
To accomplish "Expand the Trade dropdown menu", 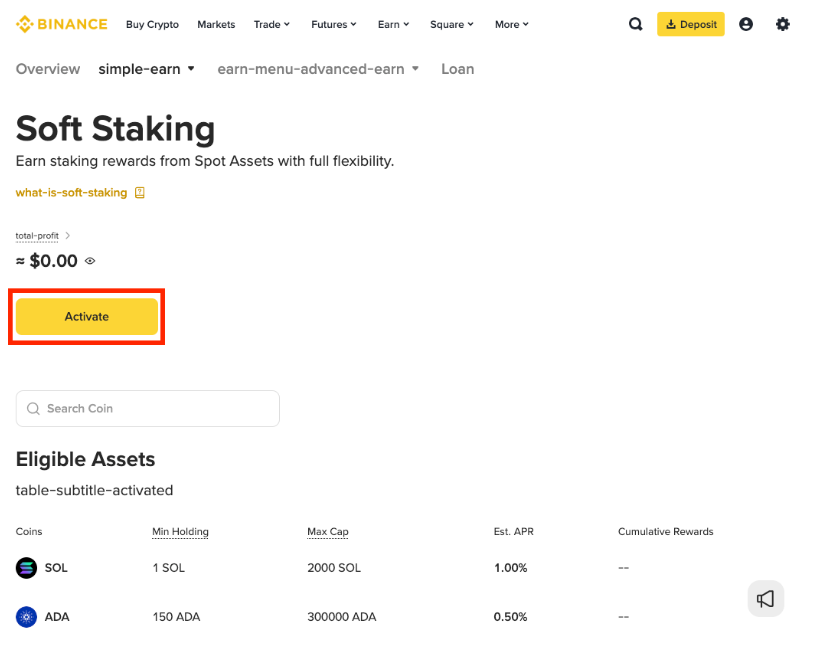I will pos(271,24).
